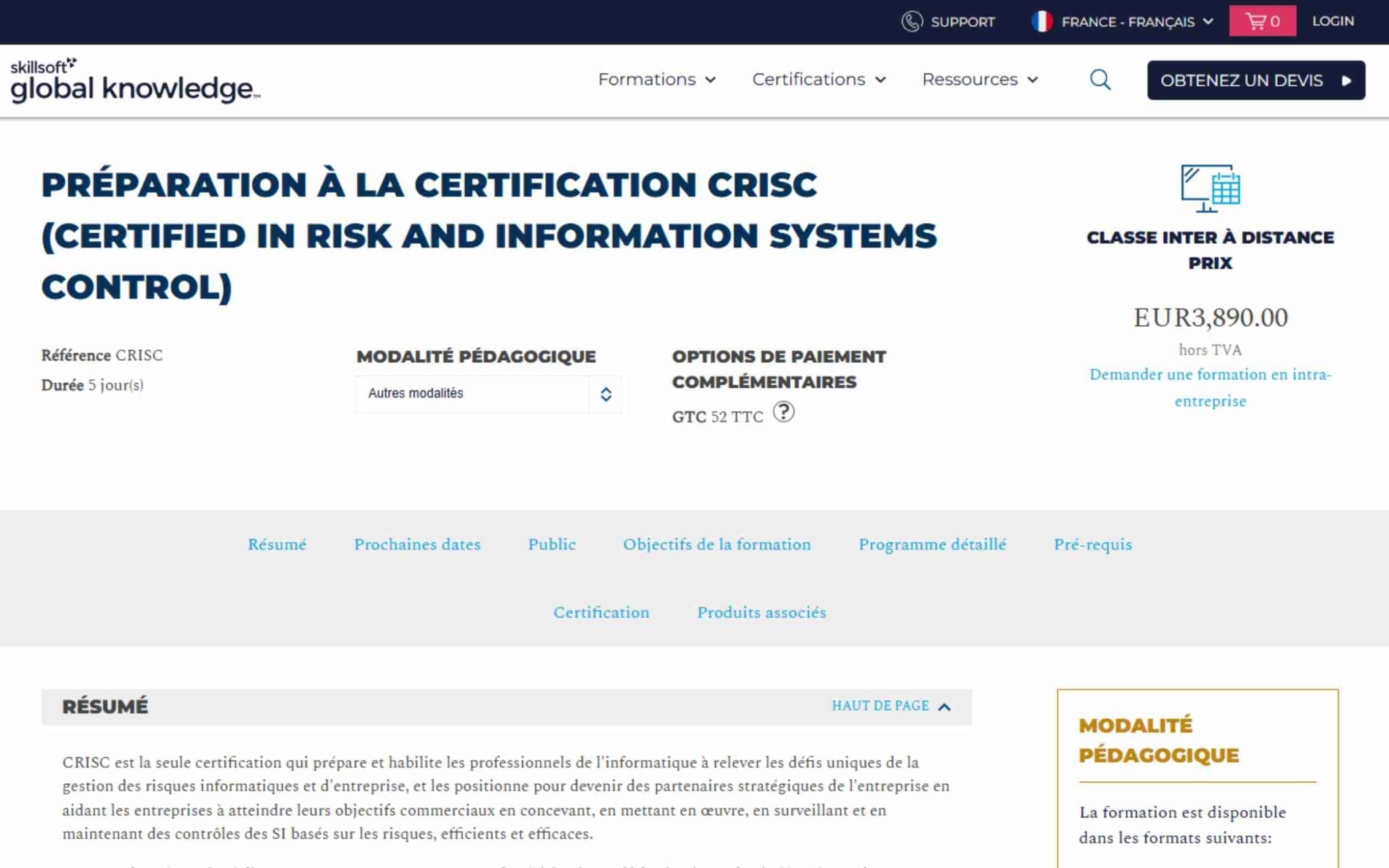Expand the Ressources menu

click(x=980, y=79)
